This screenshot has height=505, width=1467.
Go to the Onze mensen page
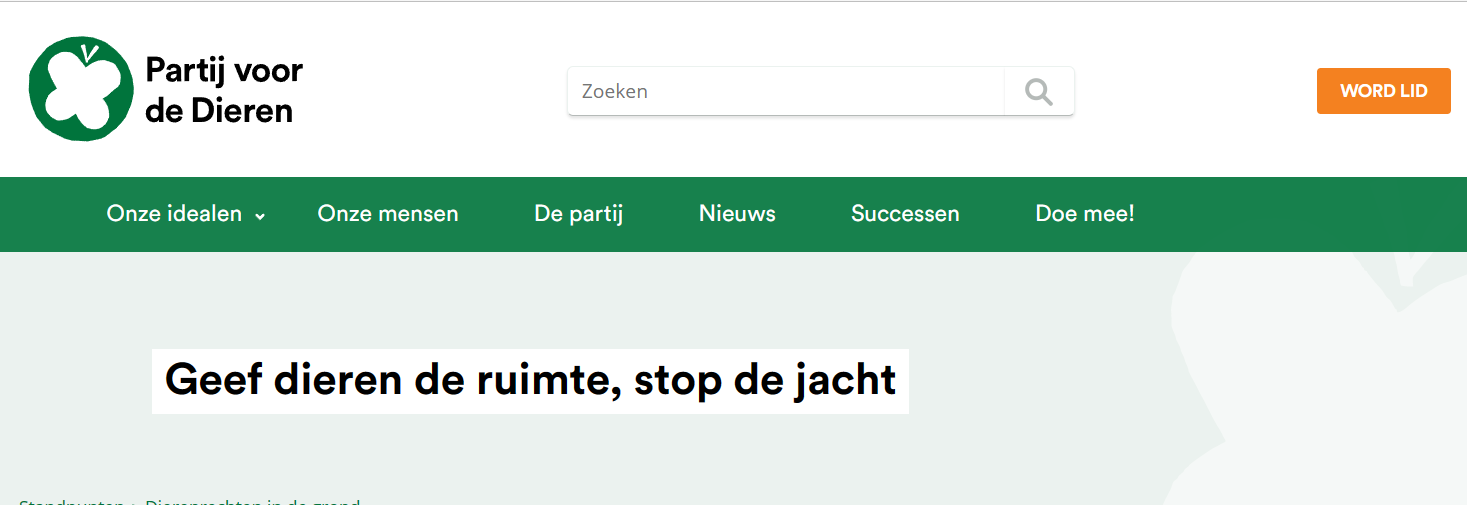[388, 214]
